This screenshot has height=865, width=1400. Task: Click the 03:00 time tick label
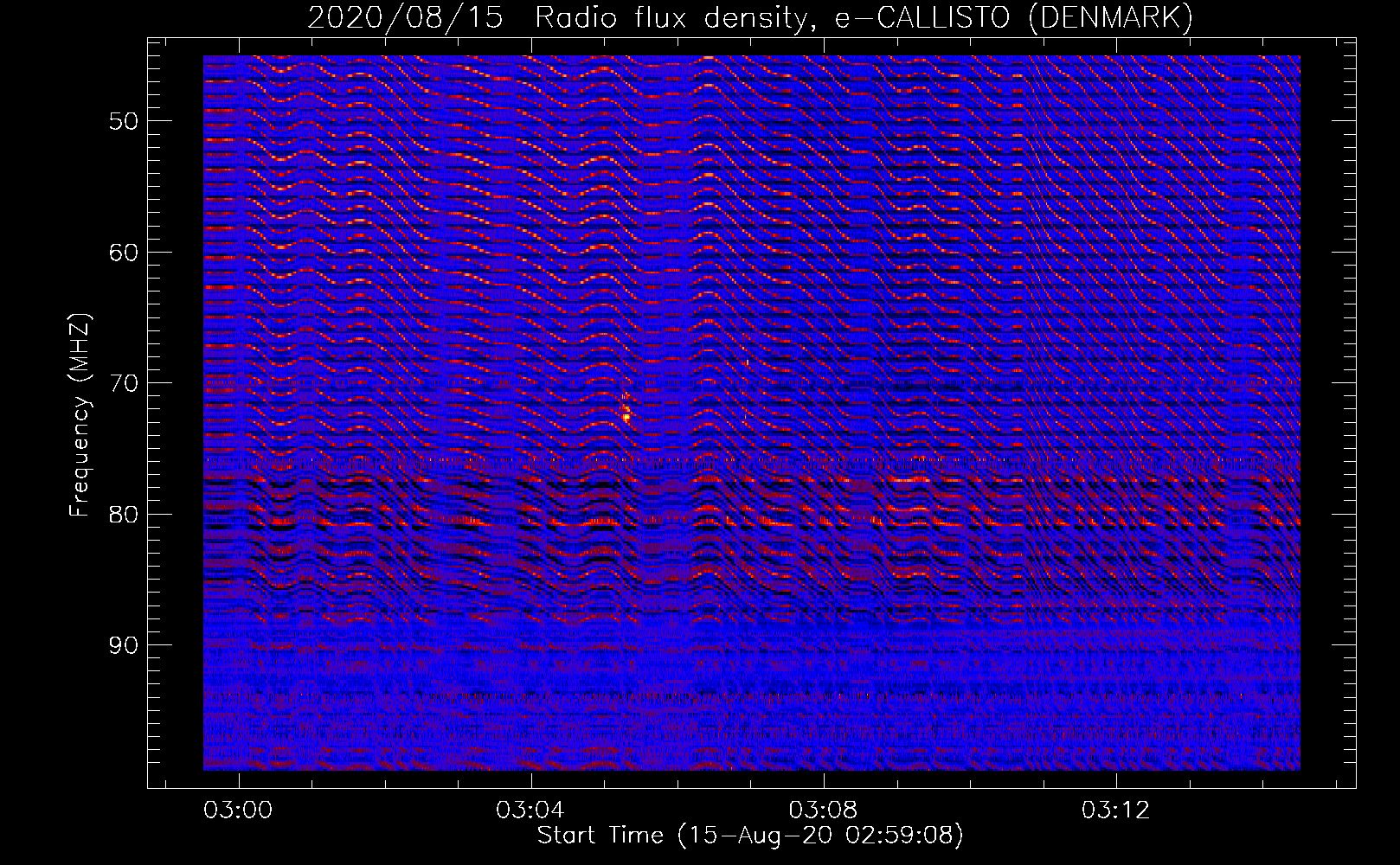pos(238,810)
